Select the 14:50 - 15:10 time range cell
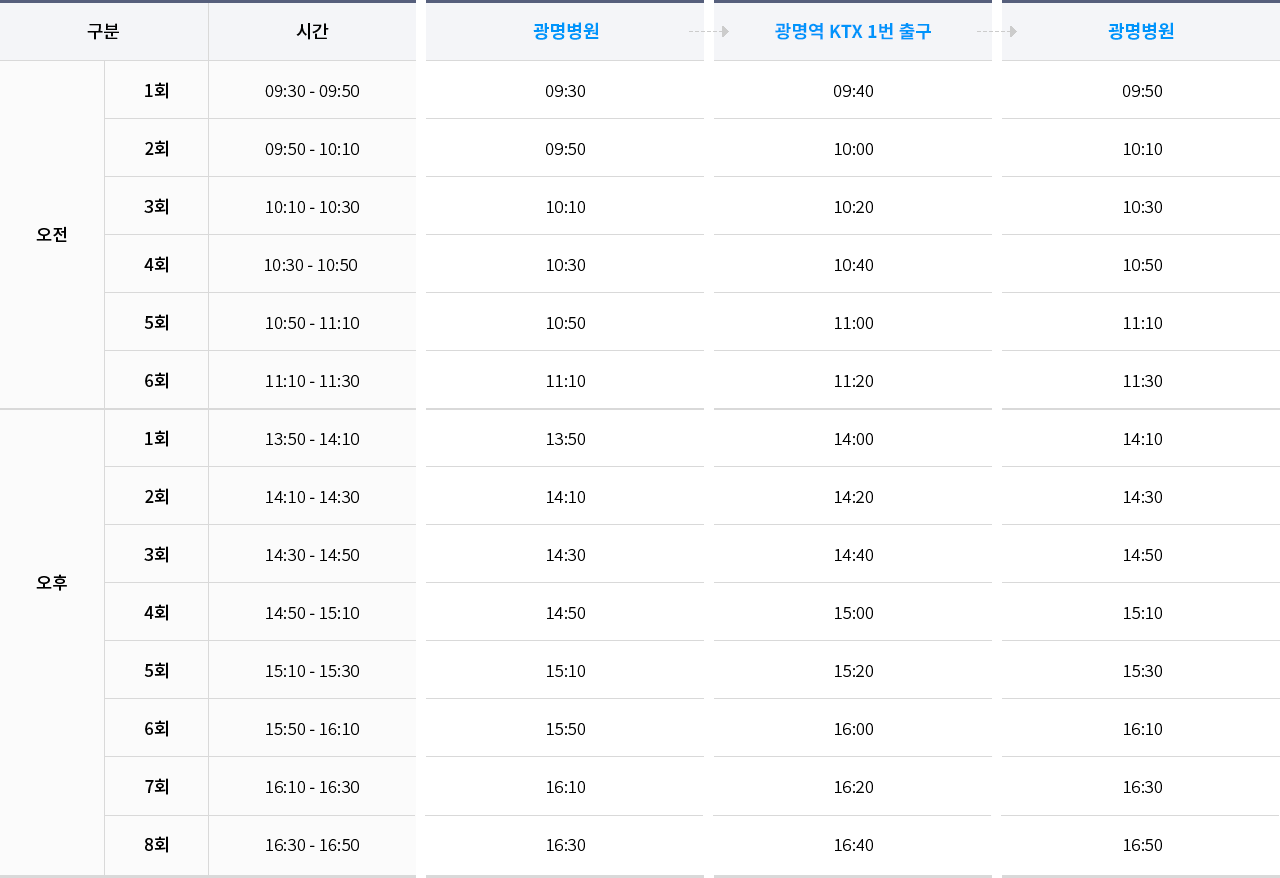This screenshot has height=878, width=1280. point(312,613)
